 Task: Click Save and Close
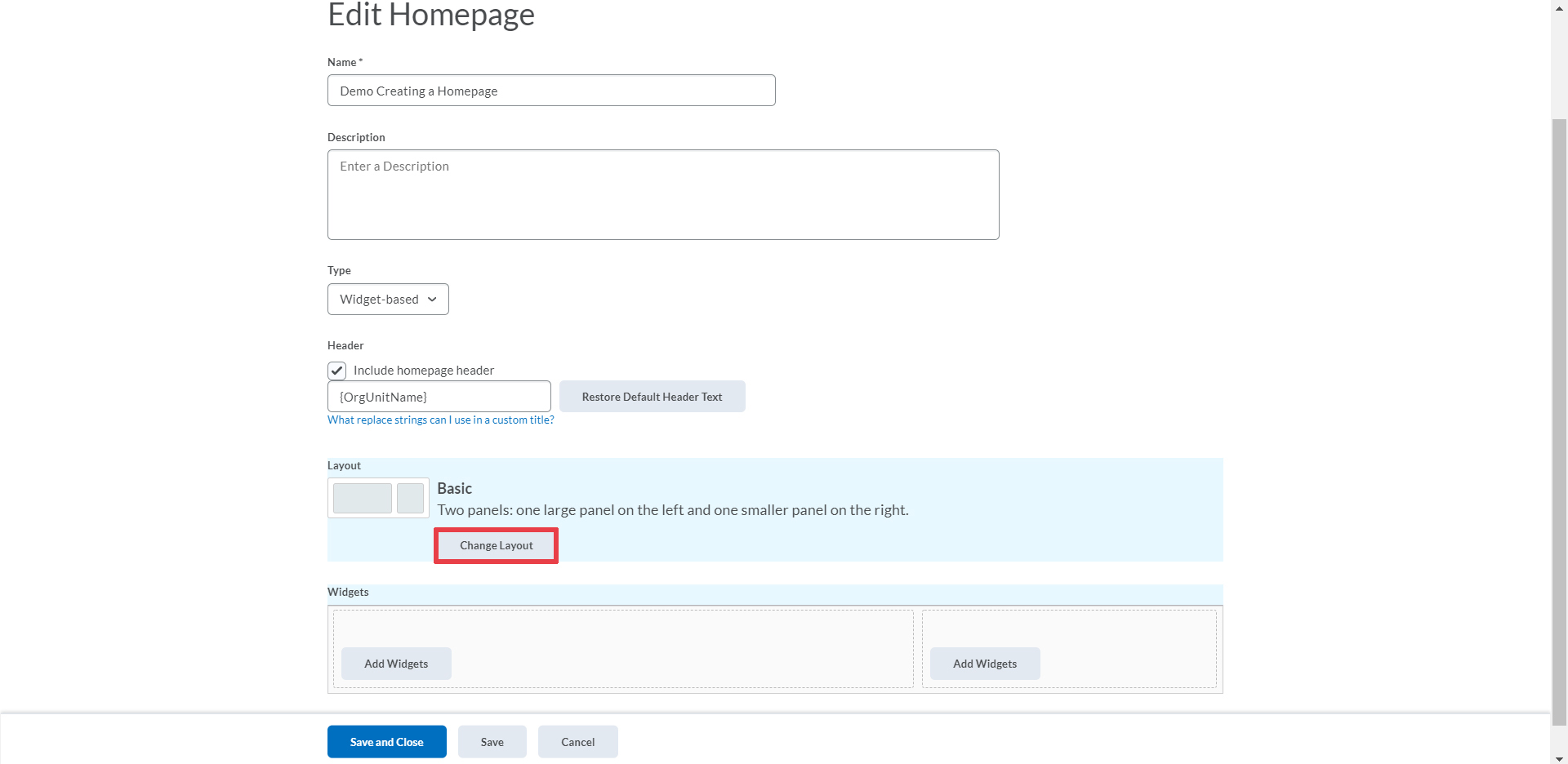tap(386, 742)
